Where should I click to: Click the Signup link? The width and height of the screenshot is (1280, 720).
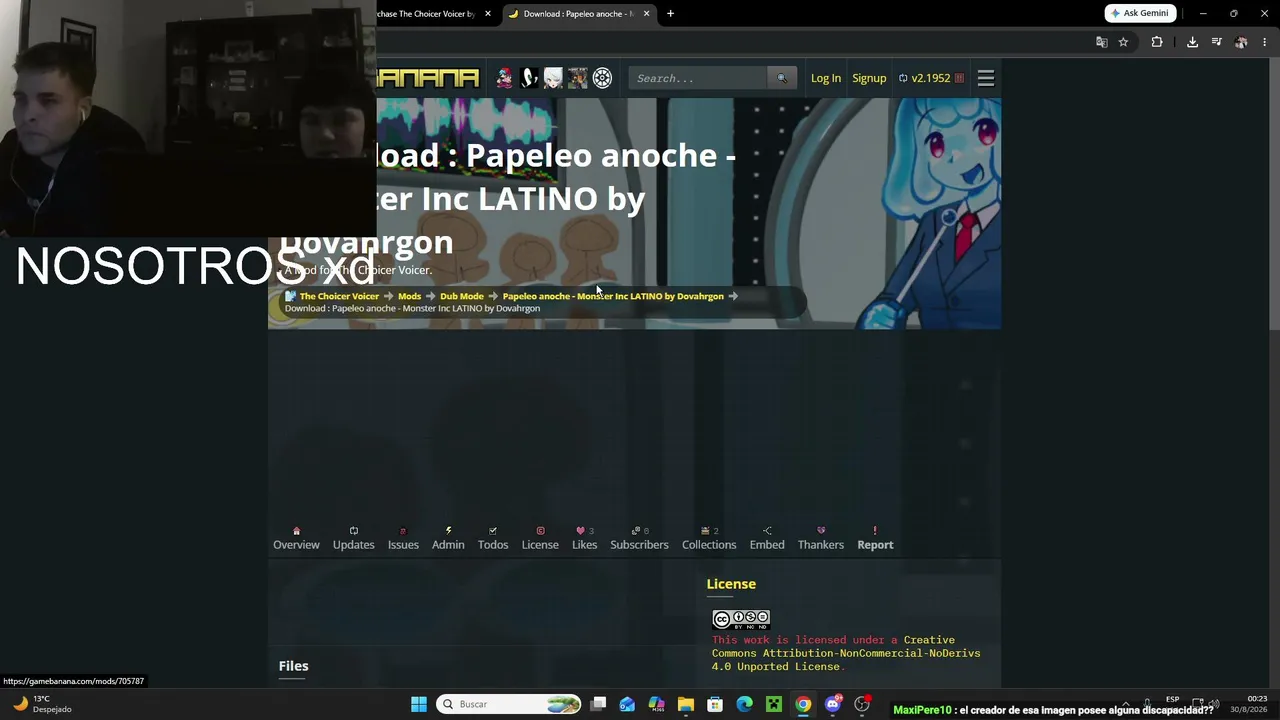pos(869,78)
